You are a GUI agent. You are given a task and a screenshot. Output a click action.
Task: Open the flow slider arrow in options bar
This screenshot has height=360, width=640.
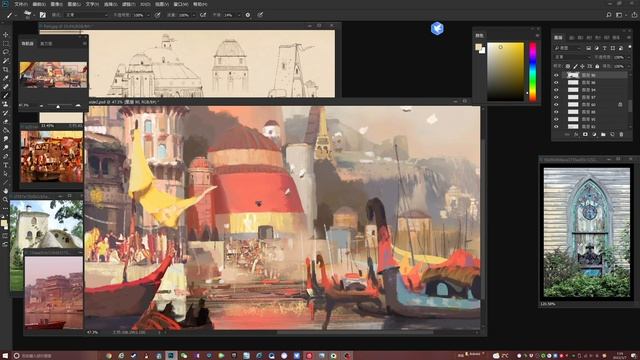(x=193, y=15)
